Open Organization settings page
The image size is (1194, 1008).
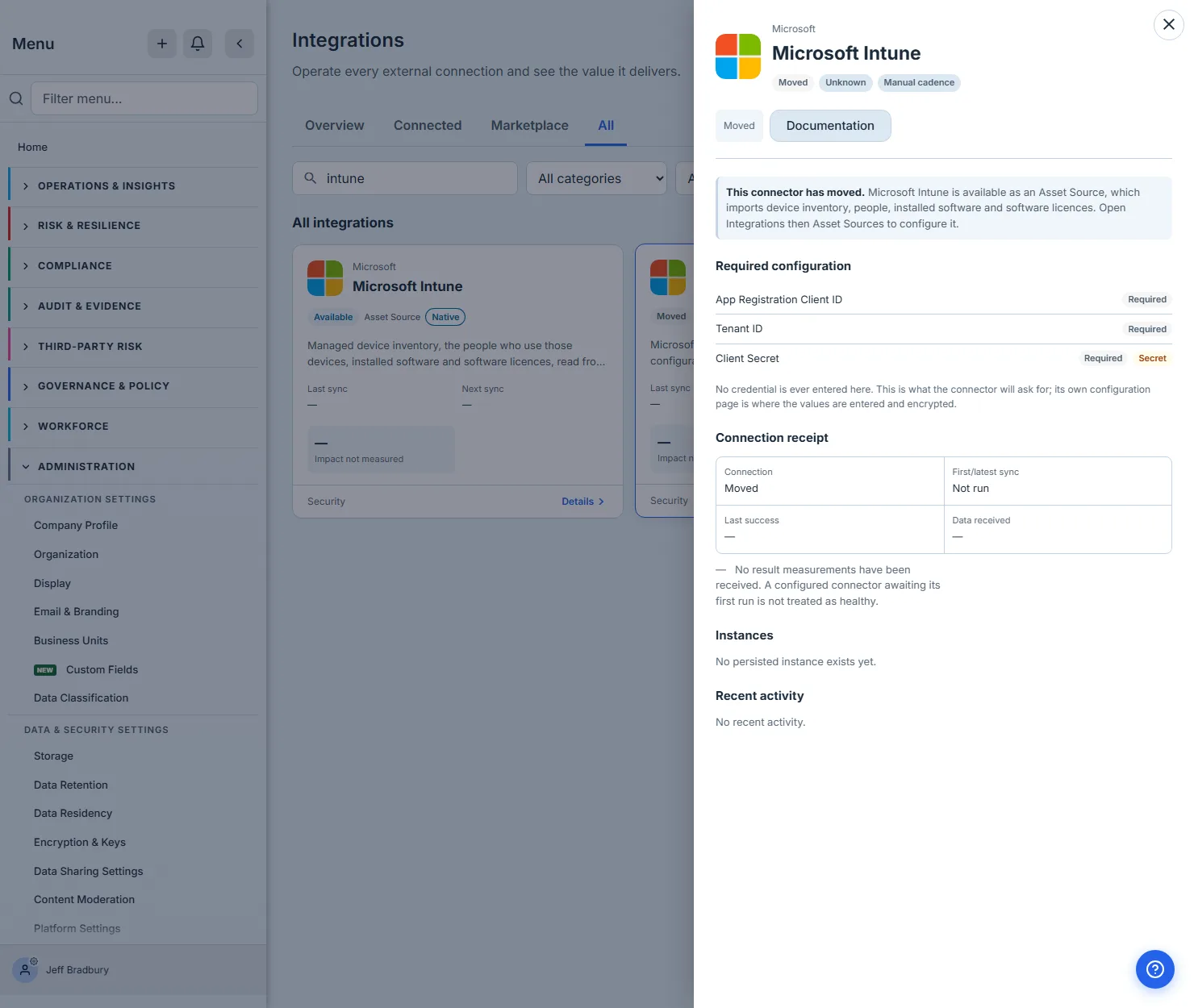(66, 555)
